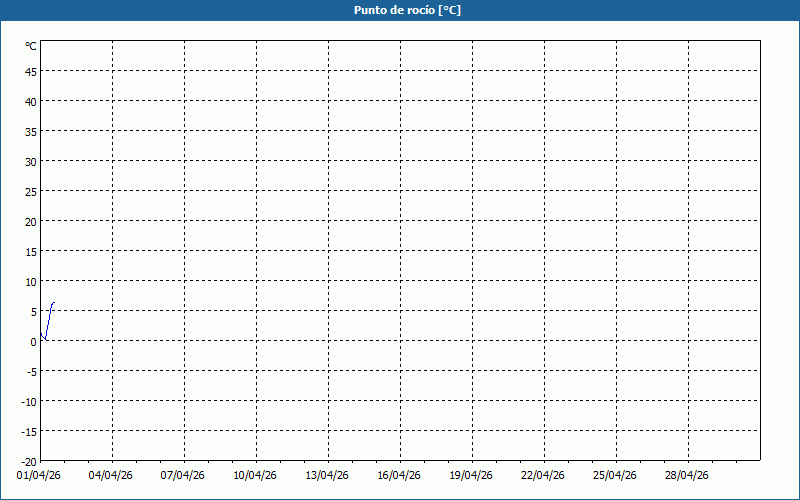This screenshot has width=800, height=500.
Task: Click the "Punto de rocío [°C]" chart title
Action: [400, 10]
